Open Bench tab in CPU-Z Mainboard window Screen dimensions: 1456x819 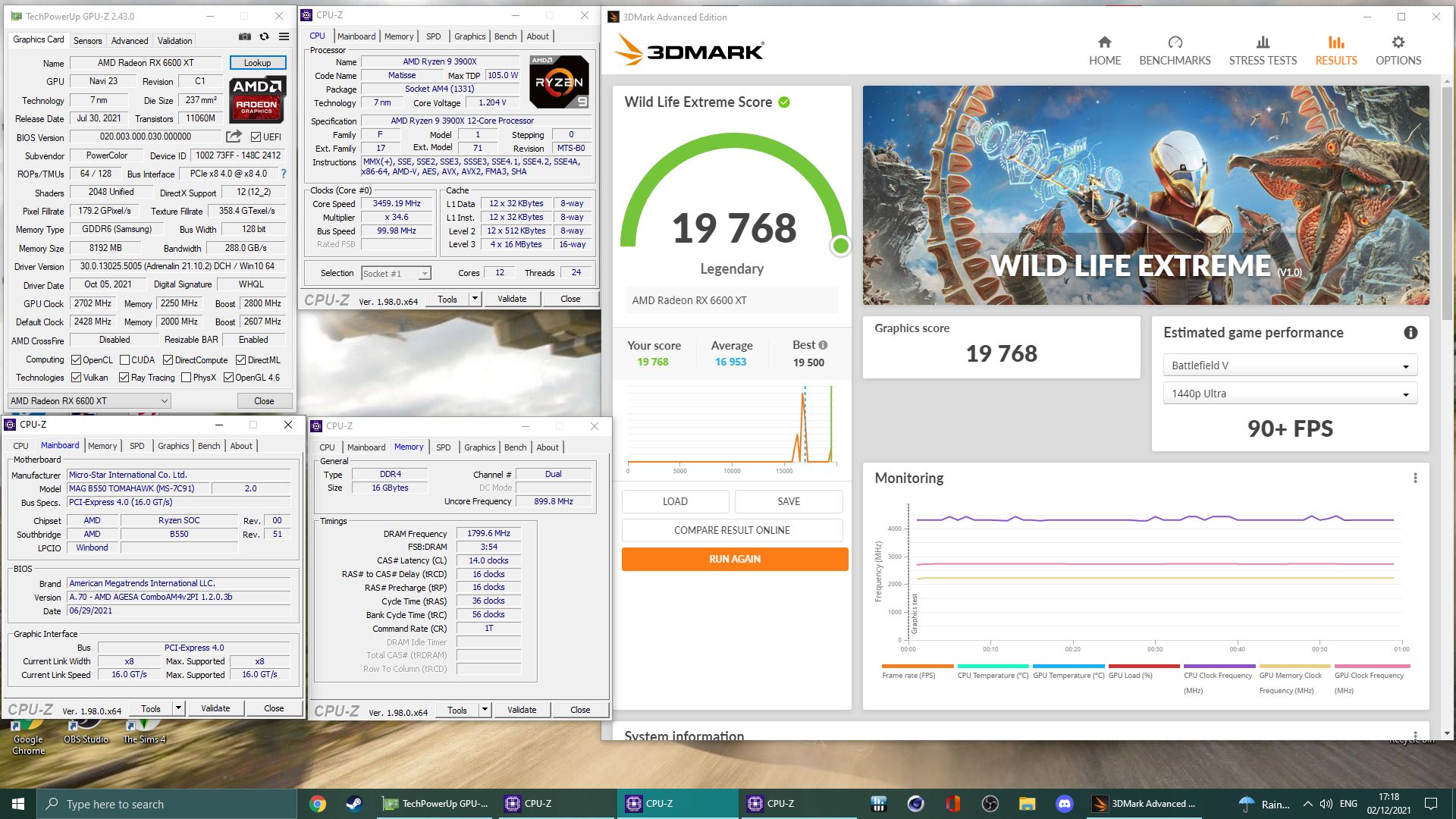pos(209,446)
